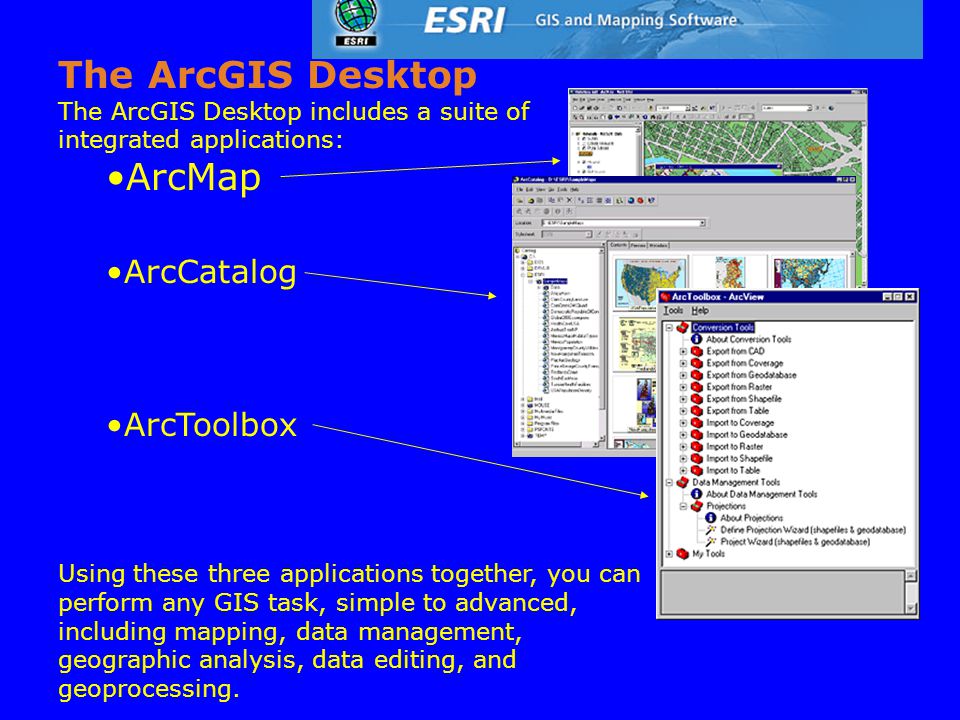This screenshot has width=960, height=720.
Task: Click the About Conversion Tools info icon
Action: point(697,339)
